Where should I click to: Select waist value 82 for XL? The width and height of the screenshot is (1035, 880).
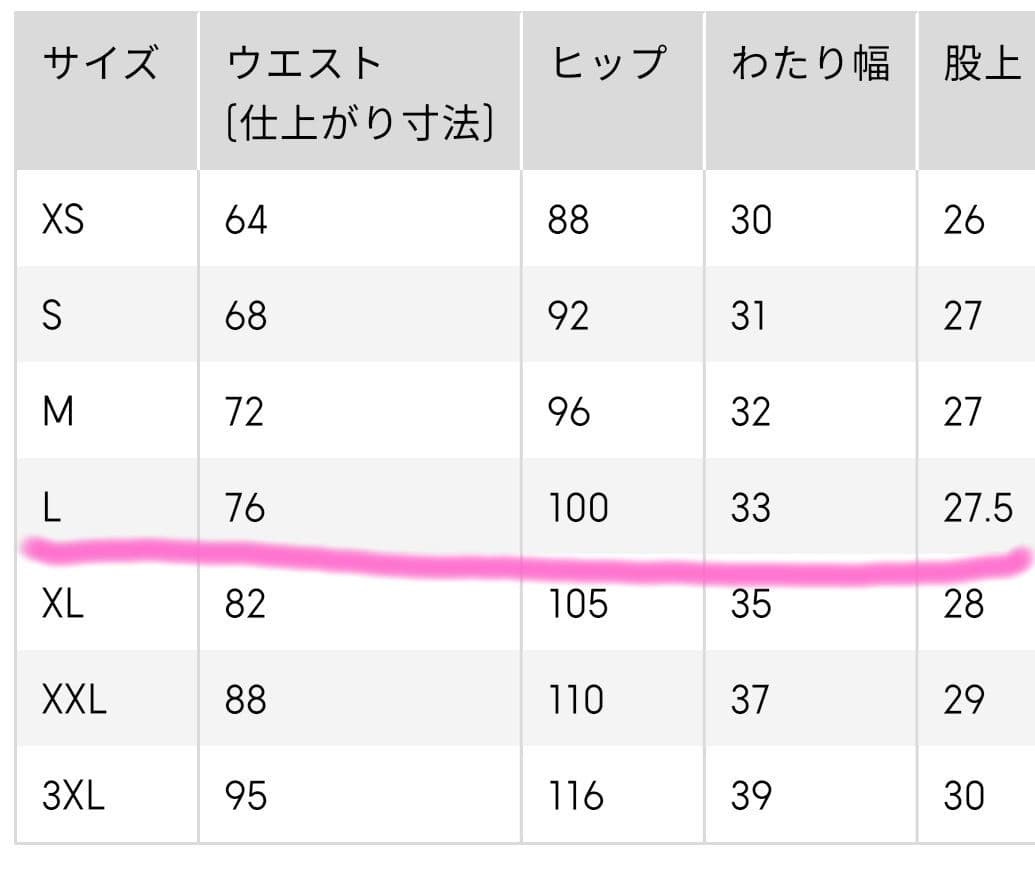point(246,604)
